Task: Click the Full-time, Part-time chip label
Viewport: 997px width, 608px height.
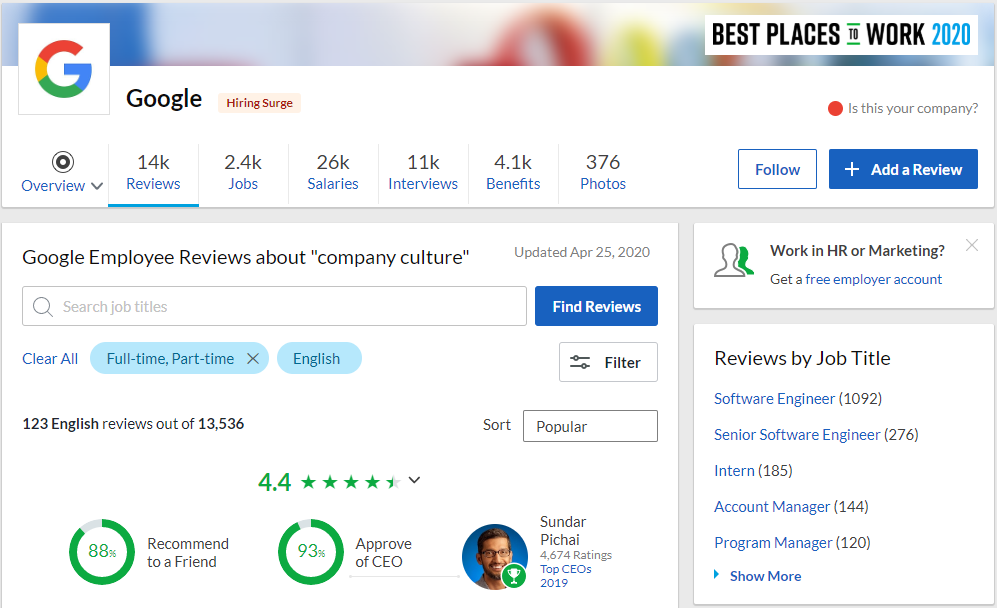Action: (x=170, y=359)
